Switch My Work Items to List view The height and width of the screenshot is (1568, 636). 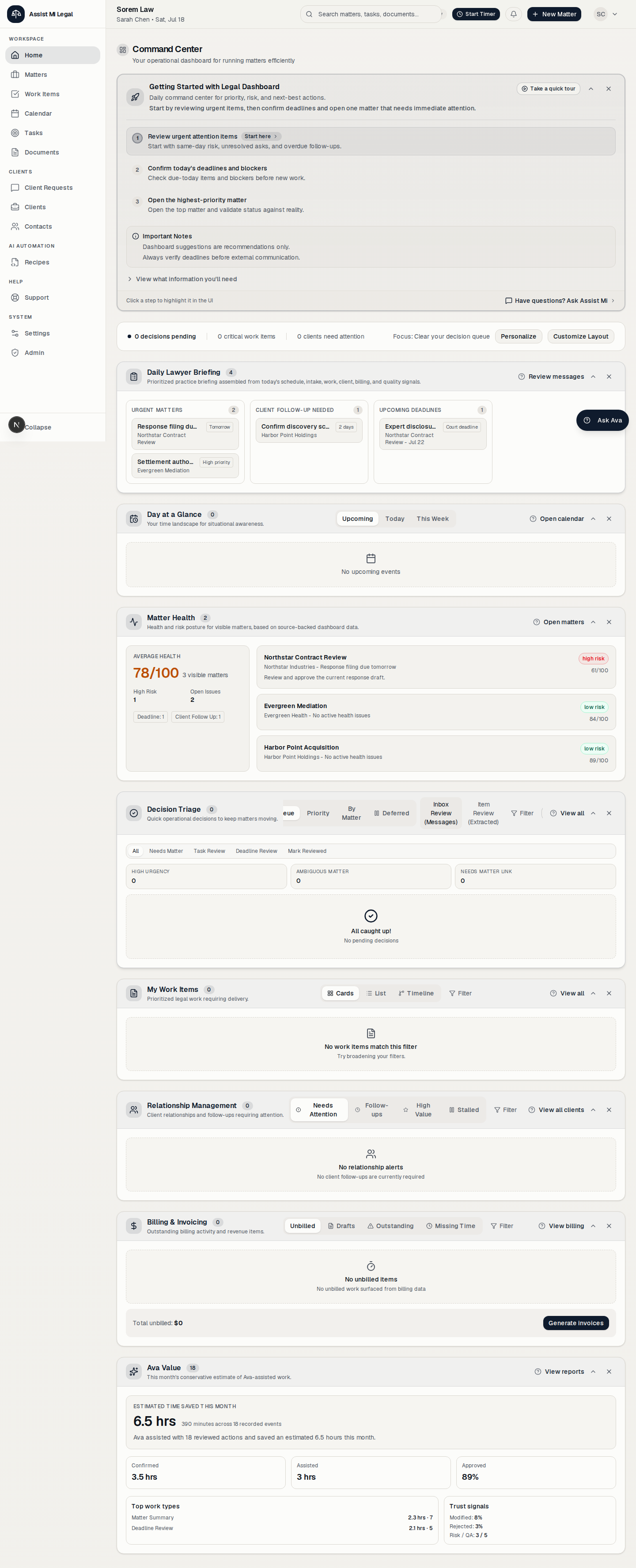click(x=376, y=993)
